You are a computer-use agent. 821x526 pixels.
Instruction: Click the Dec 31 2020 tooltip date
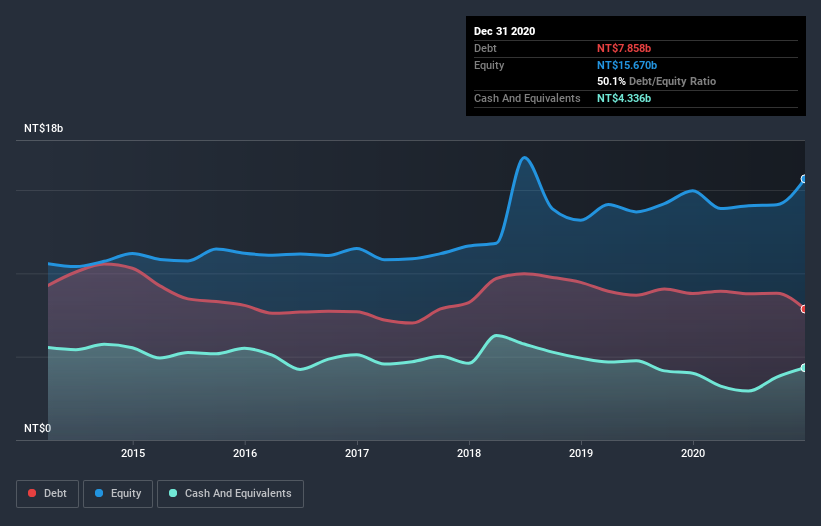click(x=504, y=31)
